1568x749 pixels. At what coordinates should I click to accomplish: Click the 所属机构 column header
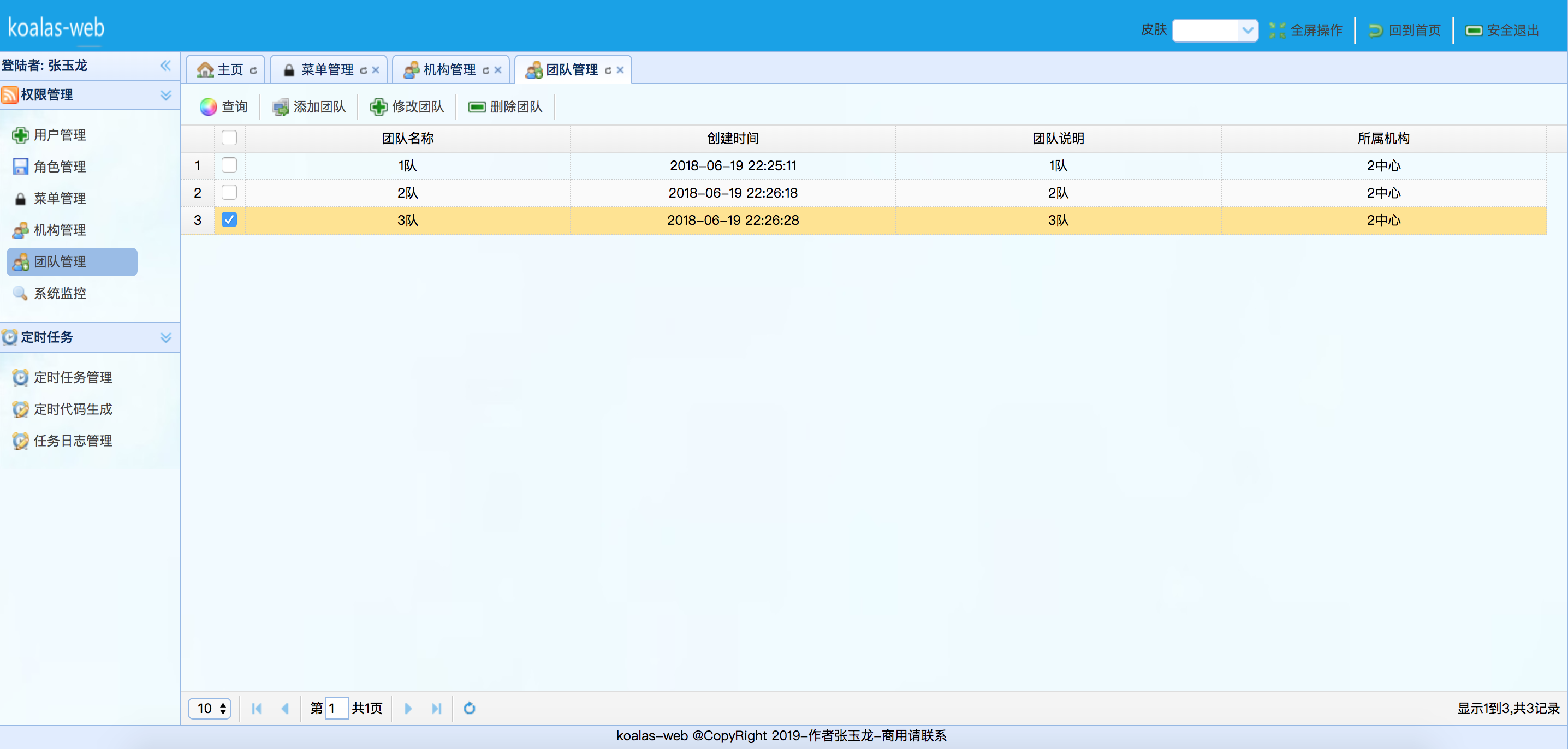[1383, 138]
